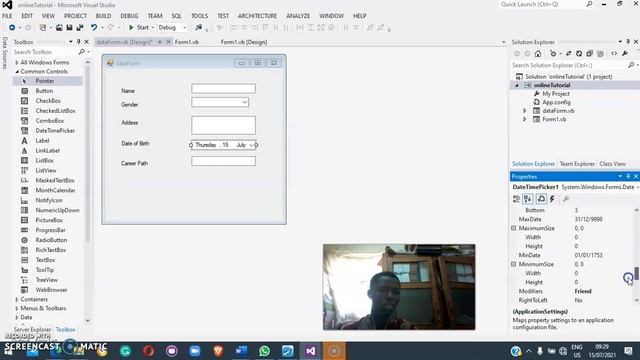Pick TreeView control in Toolbox

point(47,280)
